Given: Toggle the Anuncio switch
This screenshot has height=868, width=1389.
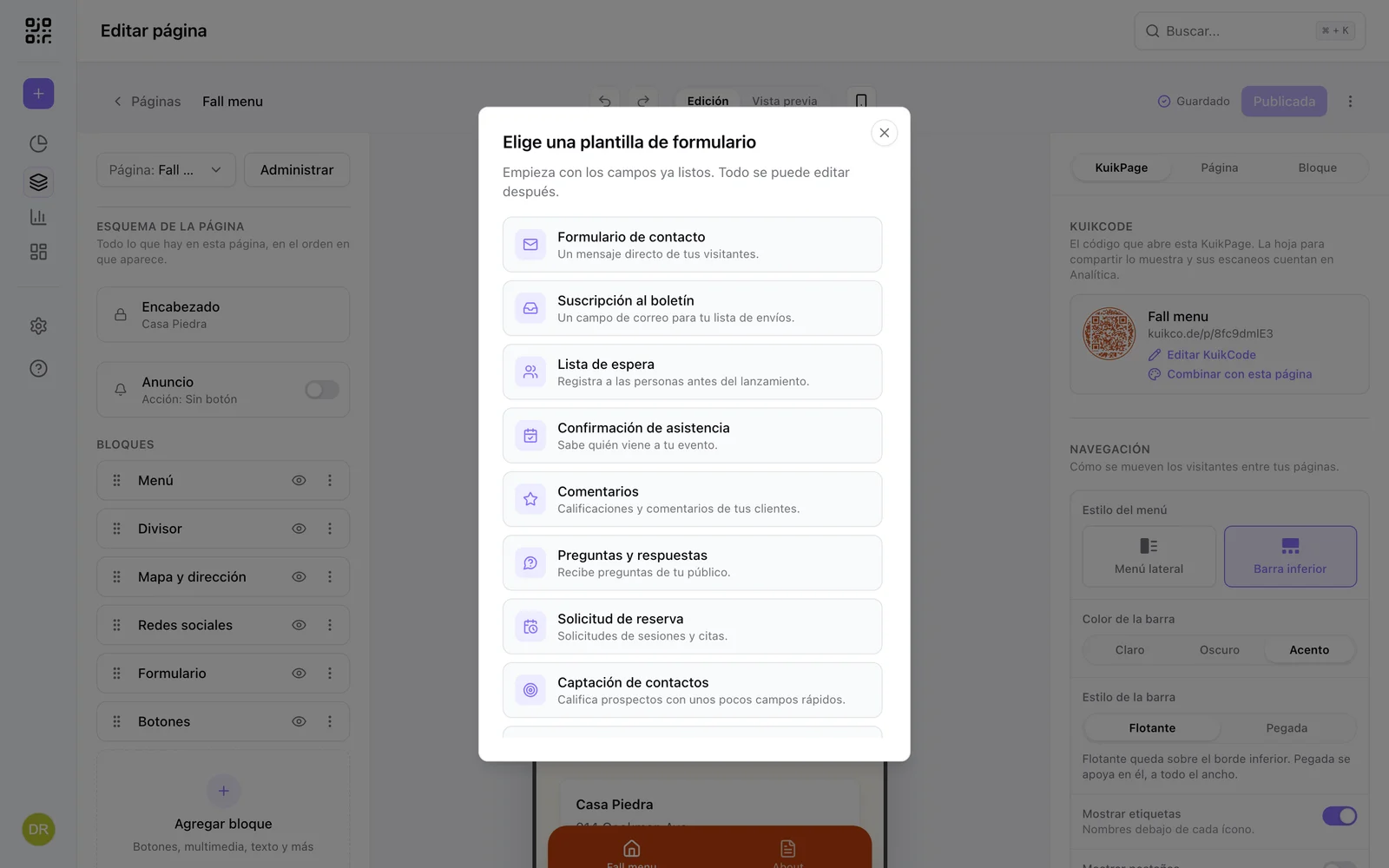Looking at the screenshot, I should tap(321, 390).
